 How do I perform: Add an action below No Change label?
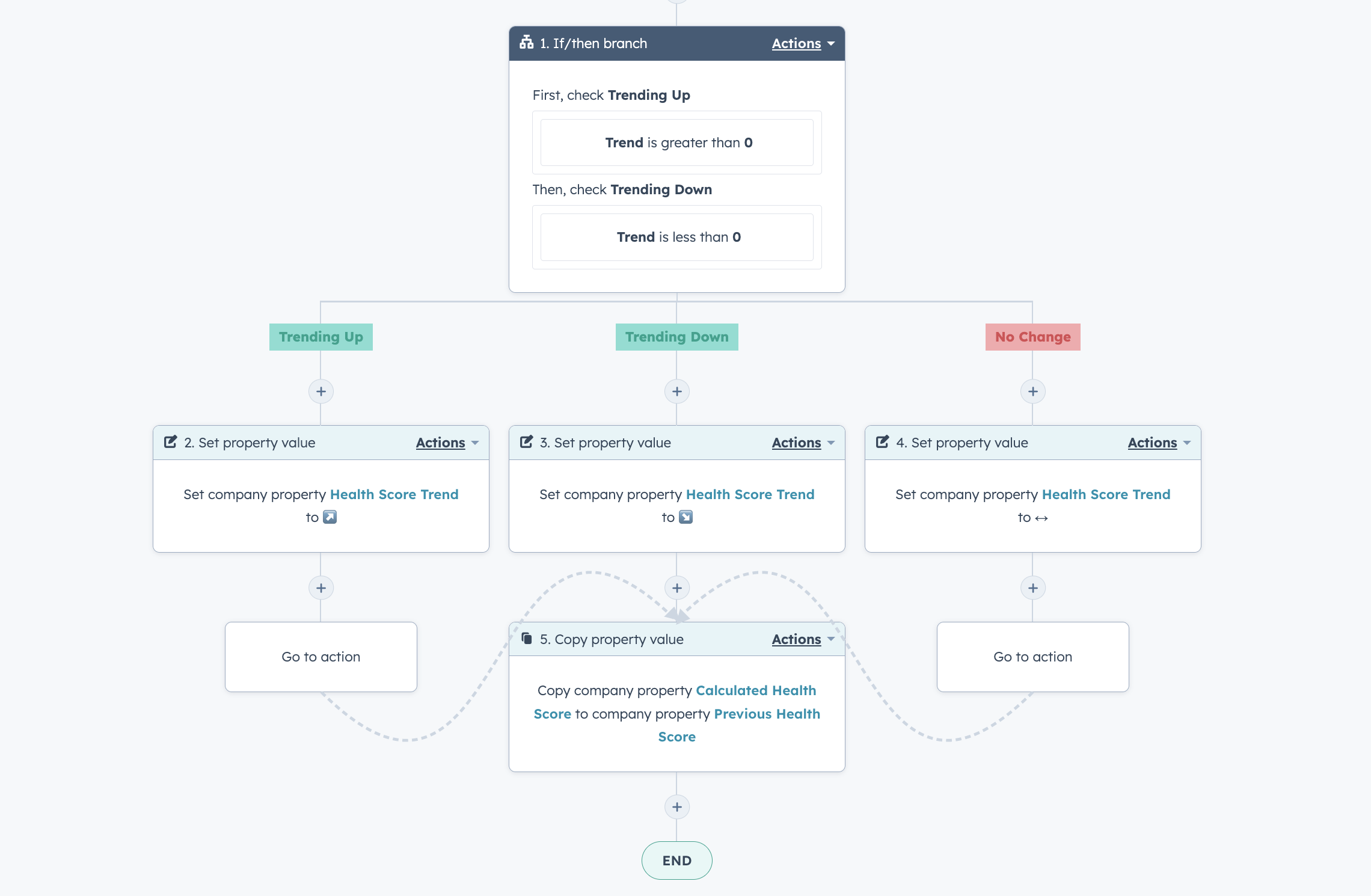[1033, 391]
